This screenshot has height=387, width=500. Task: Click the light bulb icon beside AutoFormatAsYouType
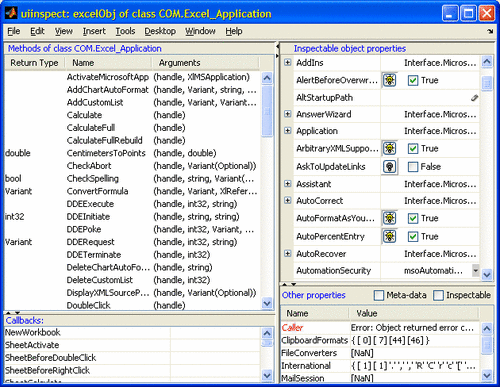[389, 218]
